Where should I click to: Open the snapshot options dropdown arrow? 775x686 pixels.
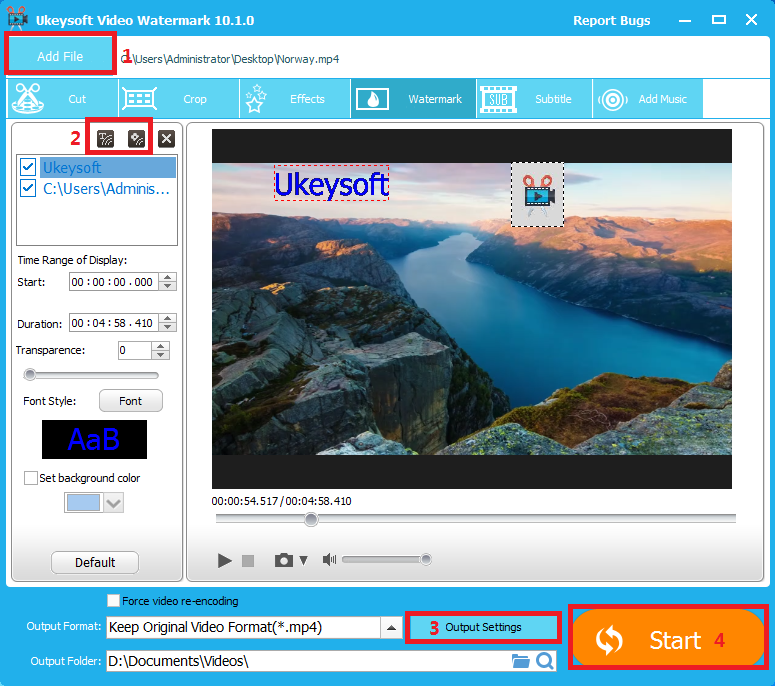[x=303, y=560]
